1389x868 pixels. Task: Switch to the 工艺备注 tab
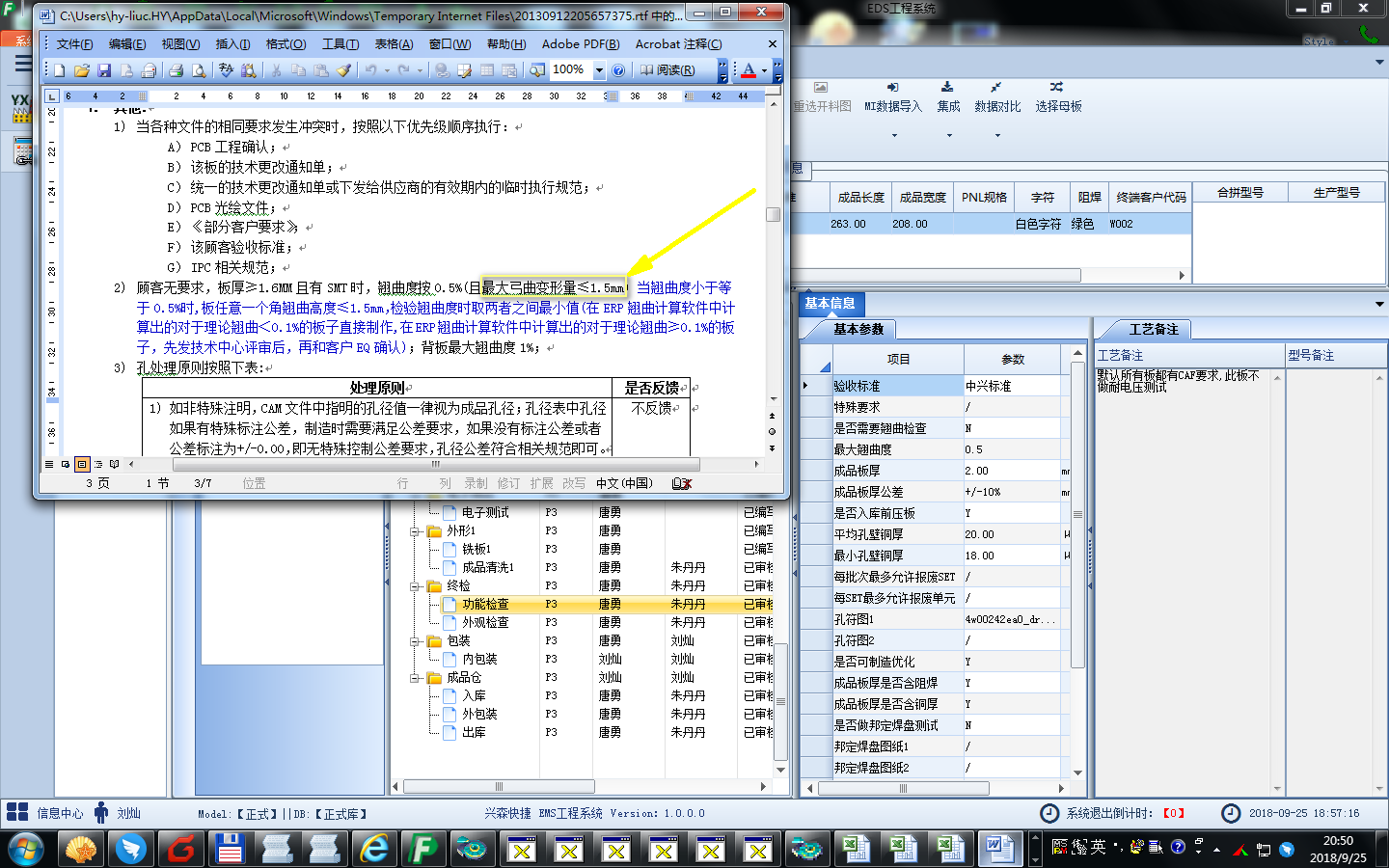tap(1154, 330)
